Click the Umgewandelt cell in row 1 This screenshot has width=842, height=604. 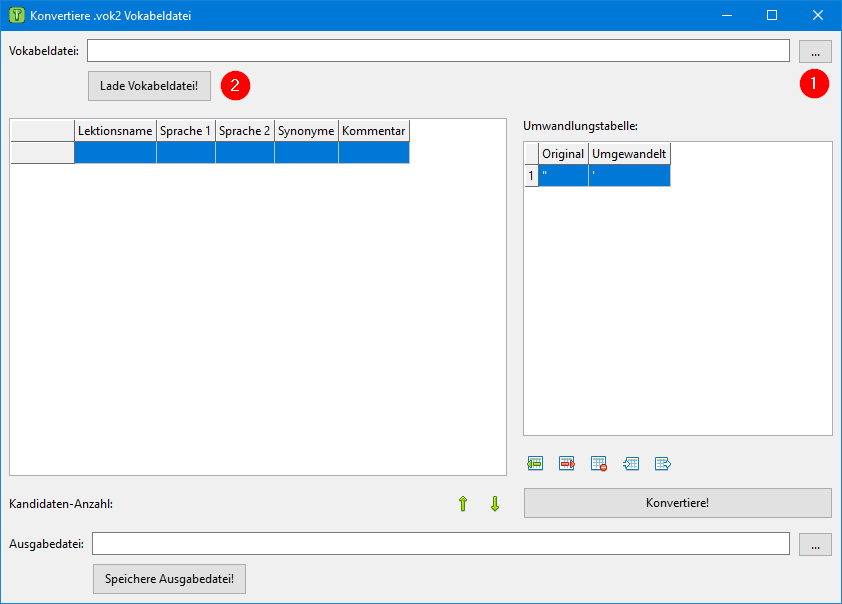[629, 176]
